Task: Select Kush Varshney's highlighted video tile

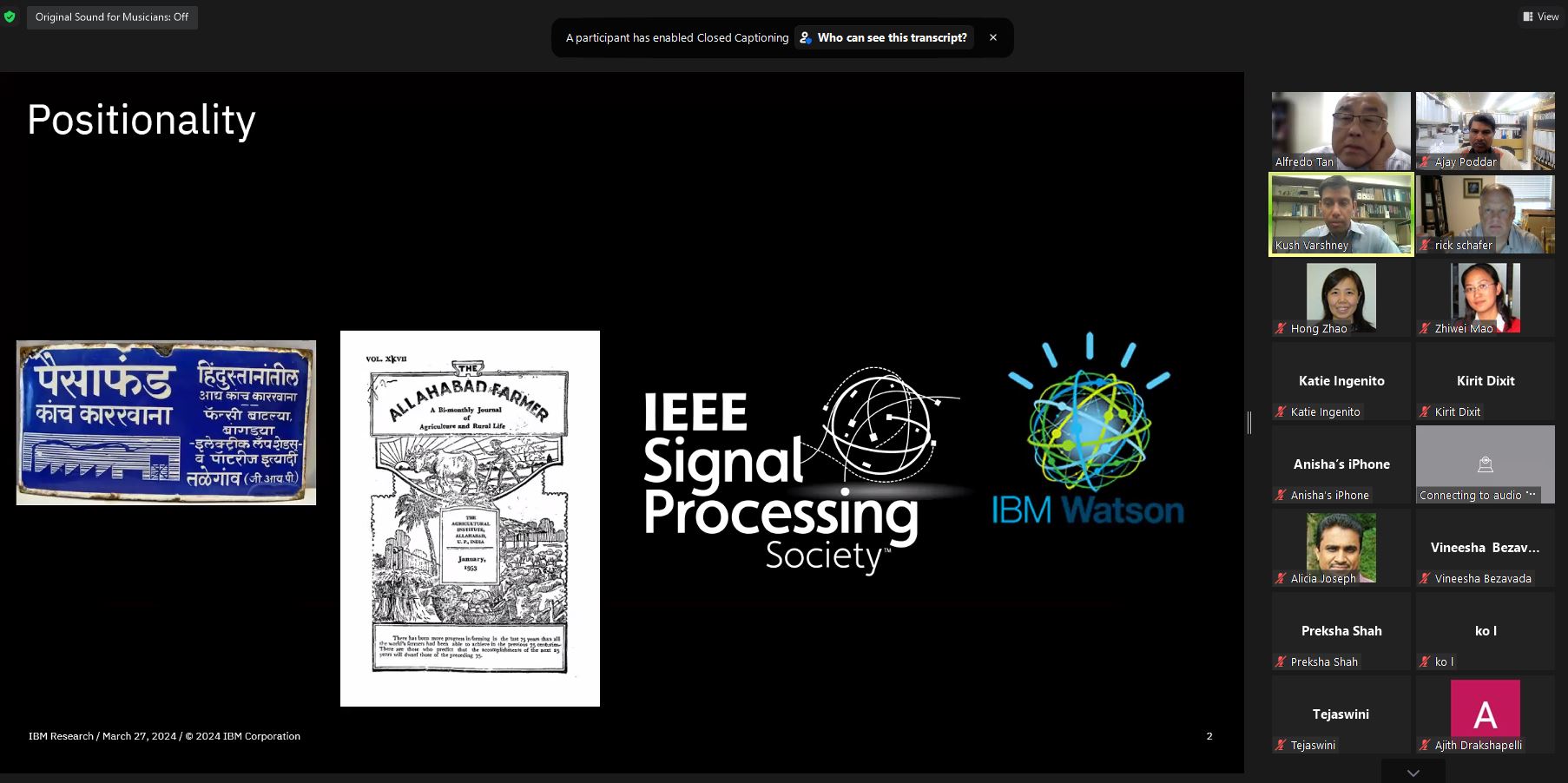Action: [x=1341, y=214]
